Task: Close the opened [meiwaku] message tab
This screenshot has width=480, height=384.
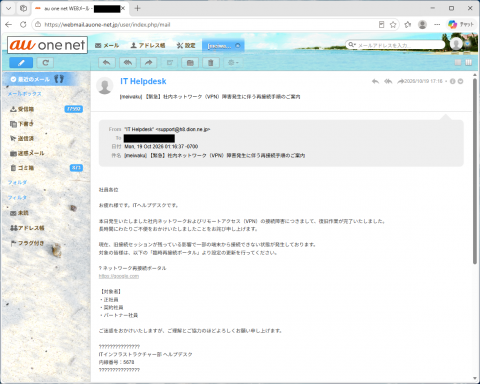Action: 238,46
